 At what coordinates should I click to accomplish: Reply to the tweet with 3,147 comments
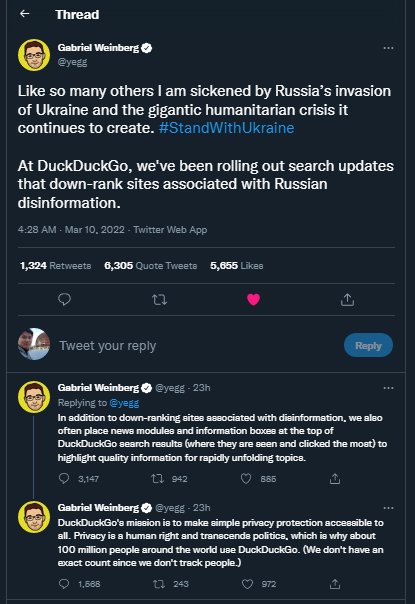[64, 479]
